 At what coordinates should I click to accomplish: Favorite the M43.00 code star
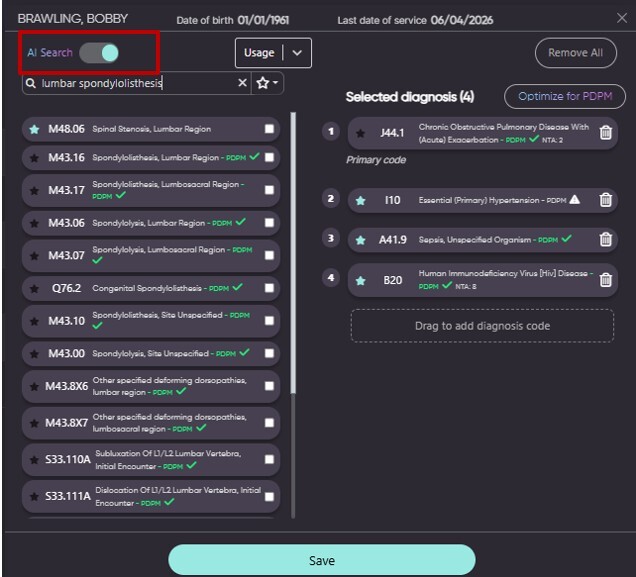click(x=34, y=354)
